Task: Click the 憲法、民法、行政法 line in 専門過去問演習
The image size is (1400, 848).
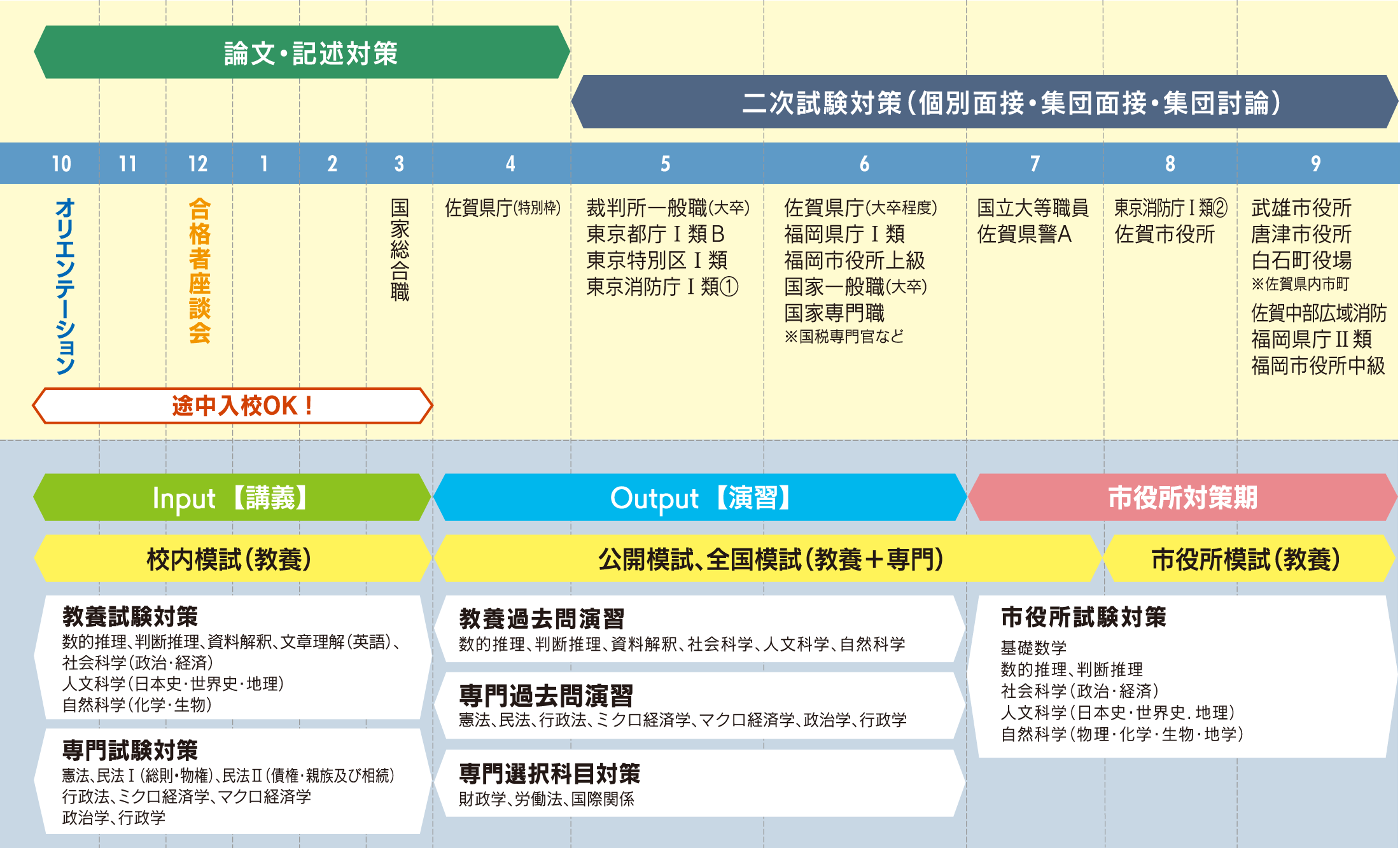Action: pos(682,720)
